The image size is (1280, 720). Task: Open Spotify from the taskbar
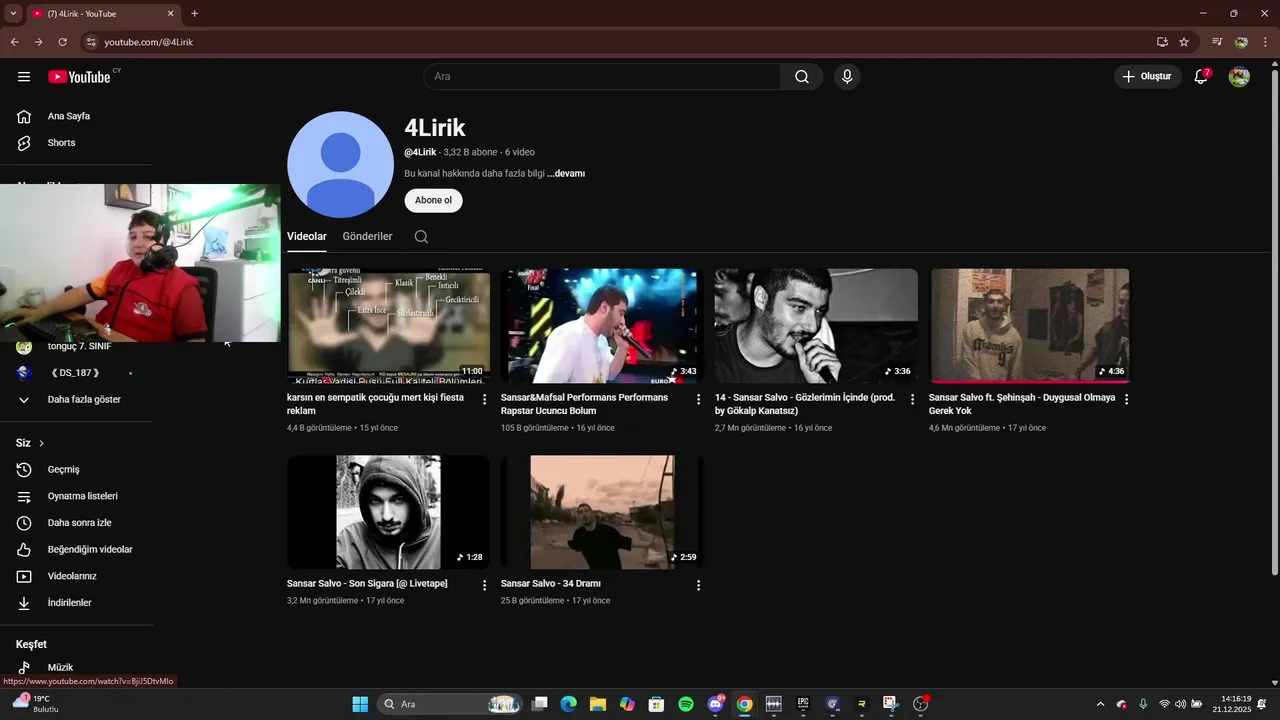[x=686, y=704]
